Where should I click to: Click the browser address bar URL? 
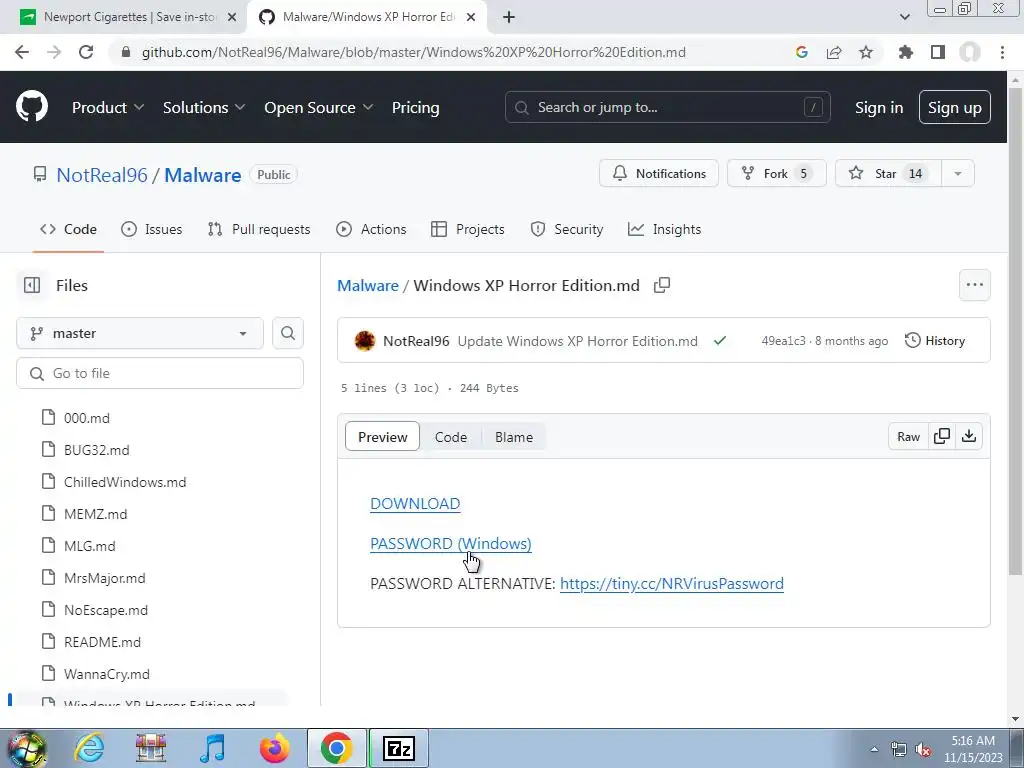(x=413, y=52)
